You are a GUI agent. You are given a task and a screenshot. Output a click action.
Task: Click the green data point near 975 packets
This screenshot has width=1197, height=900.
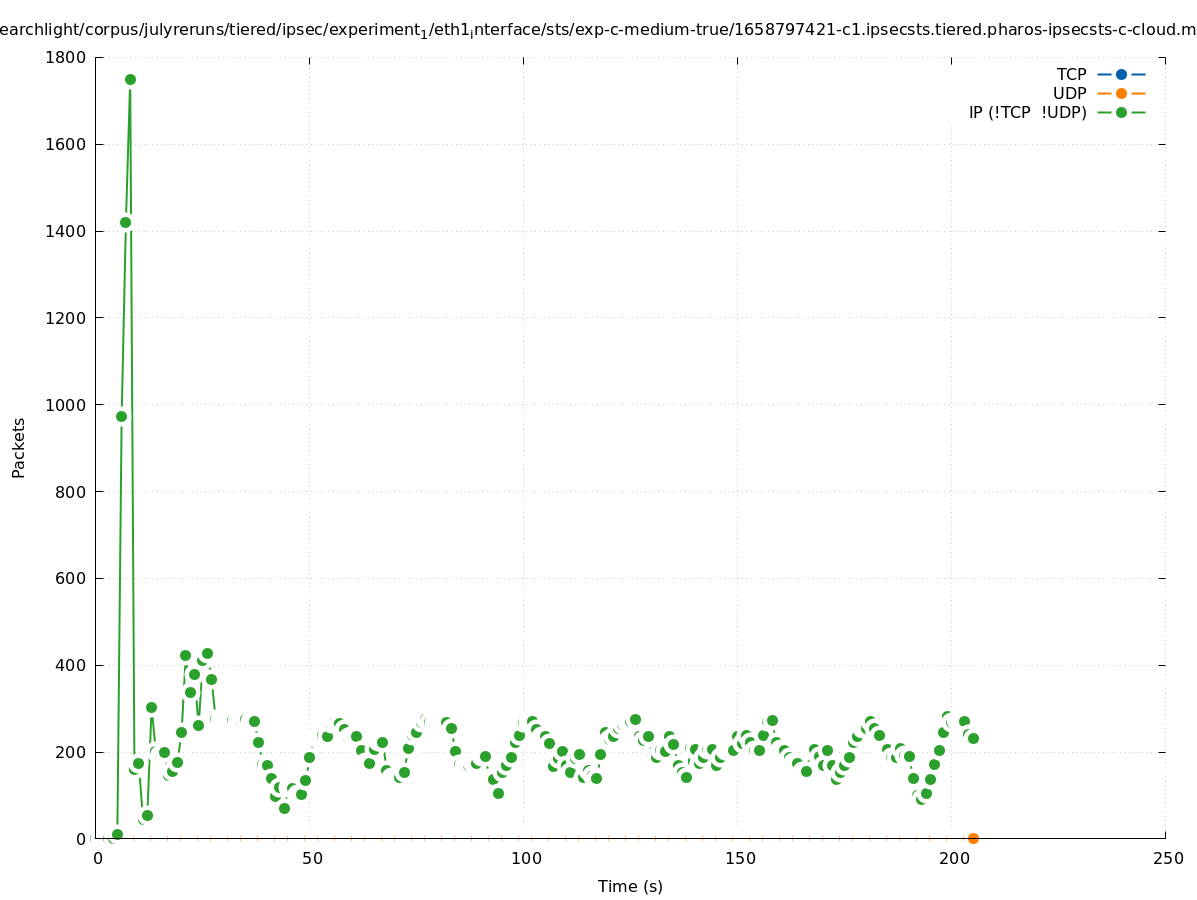pyautogui.click(x=121, y=416)
